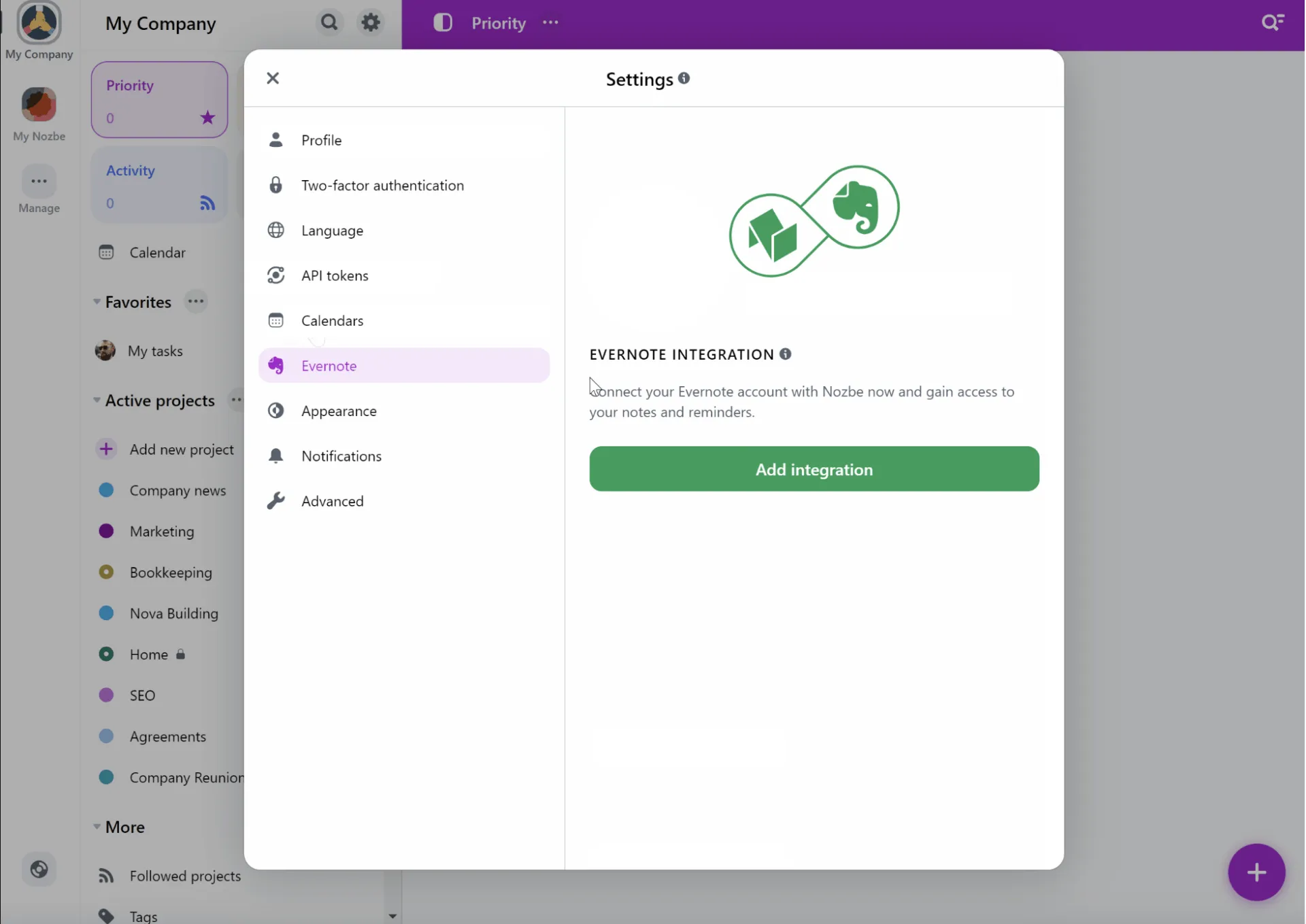Image resolution: width=1306 pixels, height=924 pixels.
Task: Close the Settings dialog
Action: [273, 78]
